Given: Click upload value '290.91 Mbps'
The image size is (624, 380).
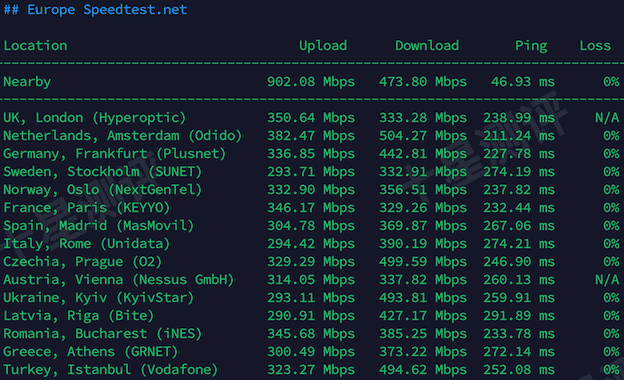Looking at the screenshot, I should 311,316.
